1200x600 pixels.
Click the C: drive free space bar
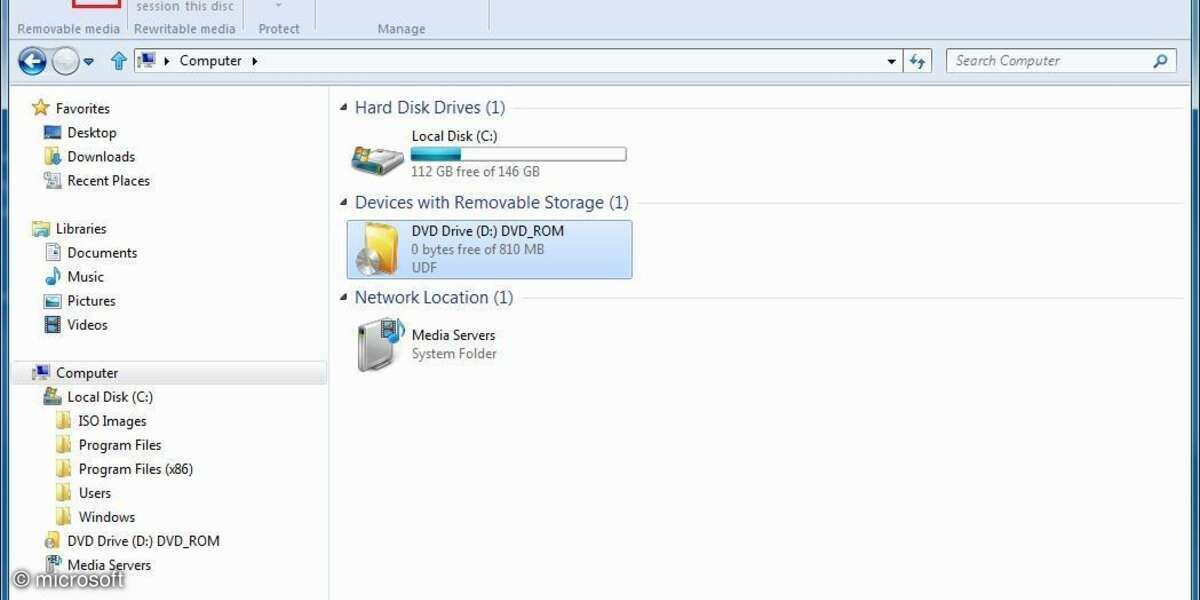(518, 153)
